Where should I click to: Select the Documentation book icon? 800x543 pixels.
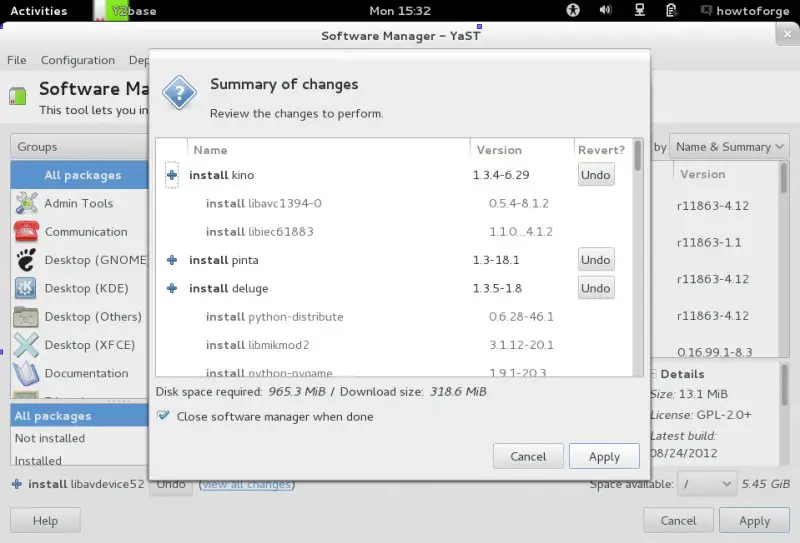(x=26, y=373)
